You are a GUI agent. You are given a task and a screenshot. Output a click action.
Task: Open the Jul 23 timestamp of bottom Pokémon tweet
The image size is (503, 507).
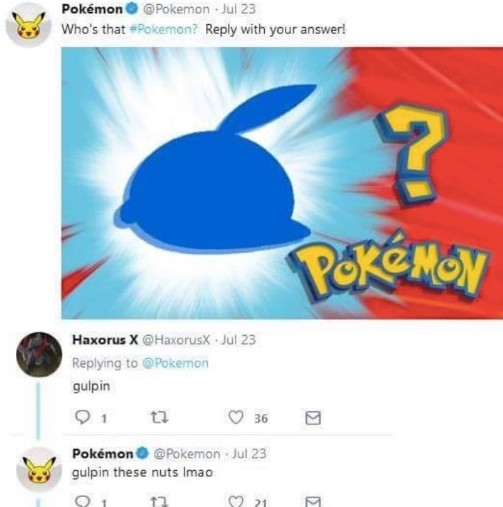click(249, 454)
